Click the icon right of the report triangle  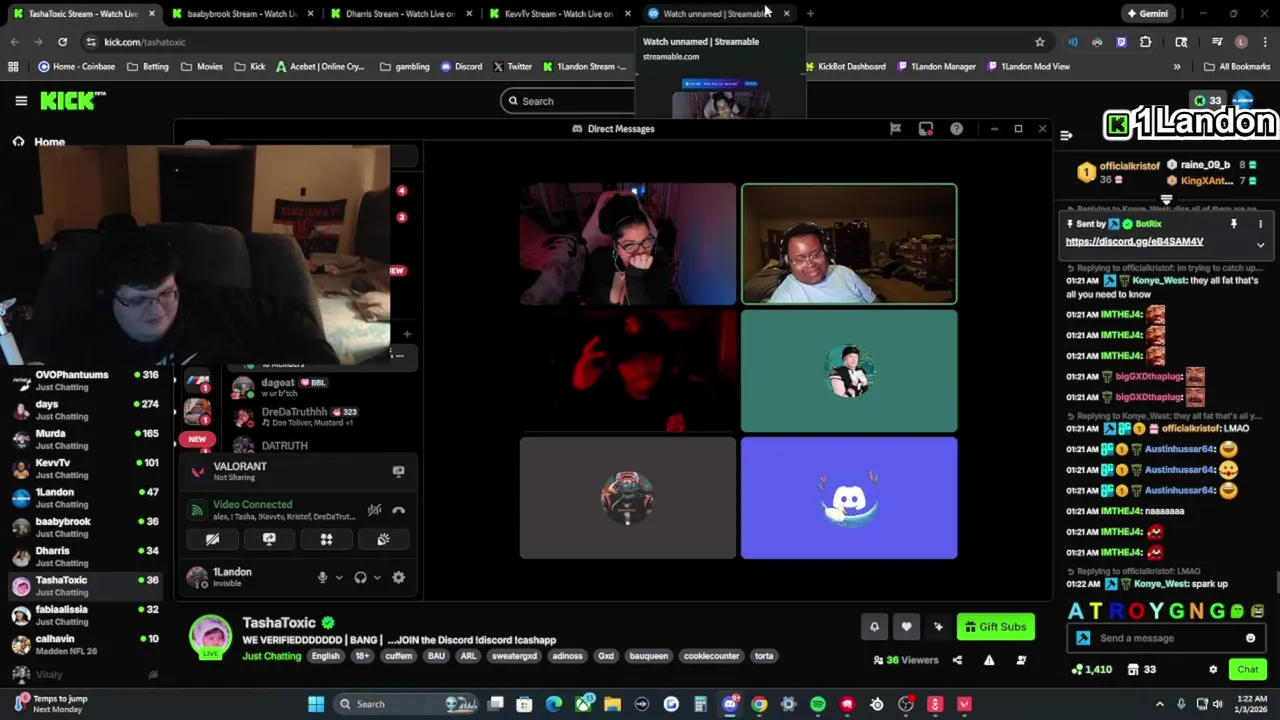[1021, 660]
